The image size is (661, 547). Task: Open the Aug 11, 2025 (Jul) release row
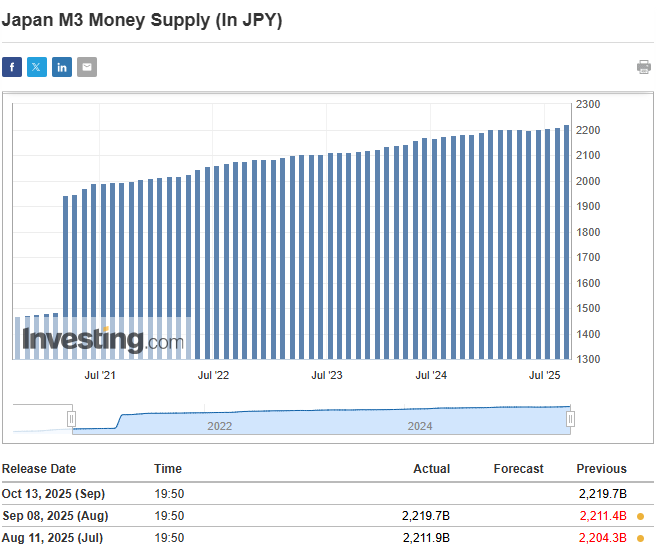click(x=53, y=538)
